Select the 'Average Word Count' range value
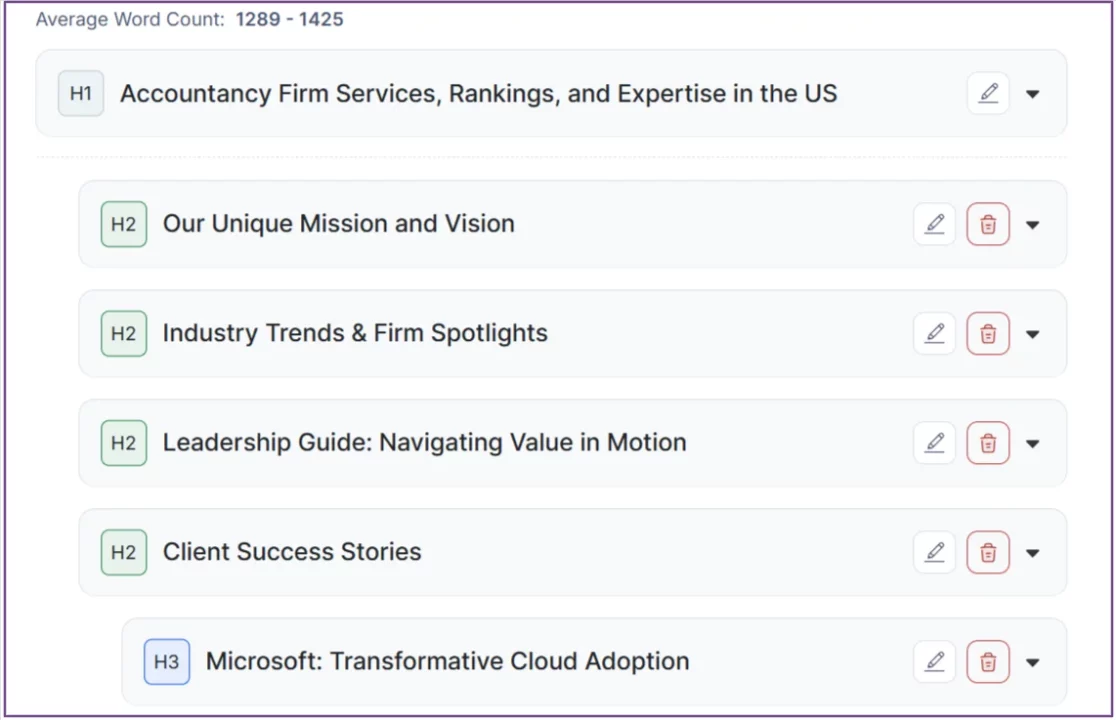This screenshot has width=1116, height=720. coord(291,19)
